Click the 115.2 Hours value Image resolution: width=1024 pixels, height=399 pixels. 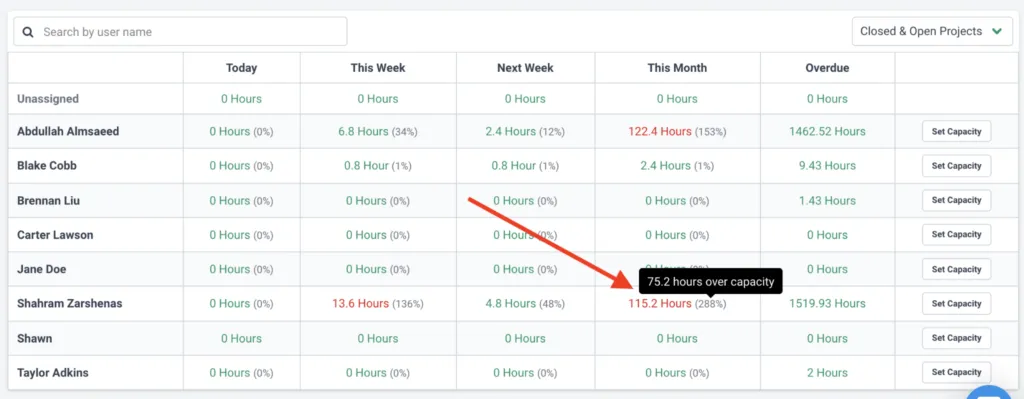tap(660, 304)
